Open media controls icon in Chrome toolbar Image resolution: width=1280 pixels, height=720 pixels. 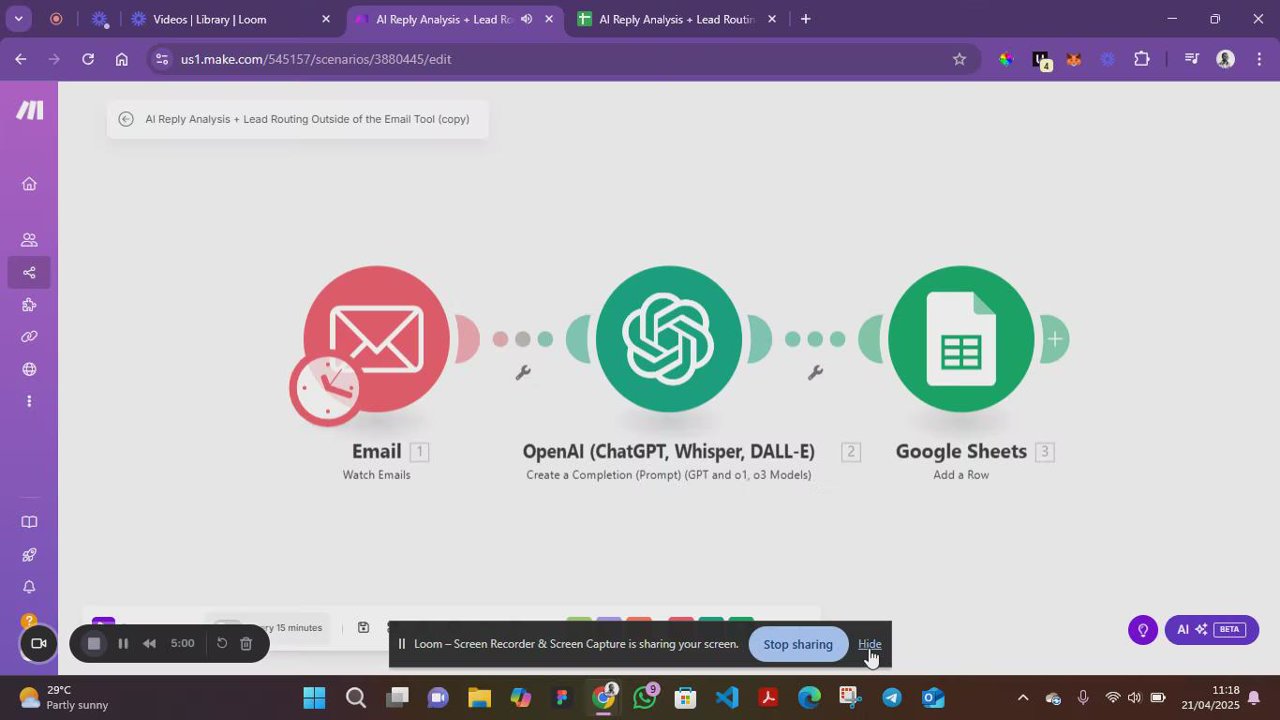(1191, 59)
